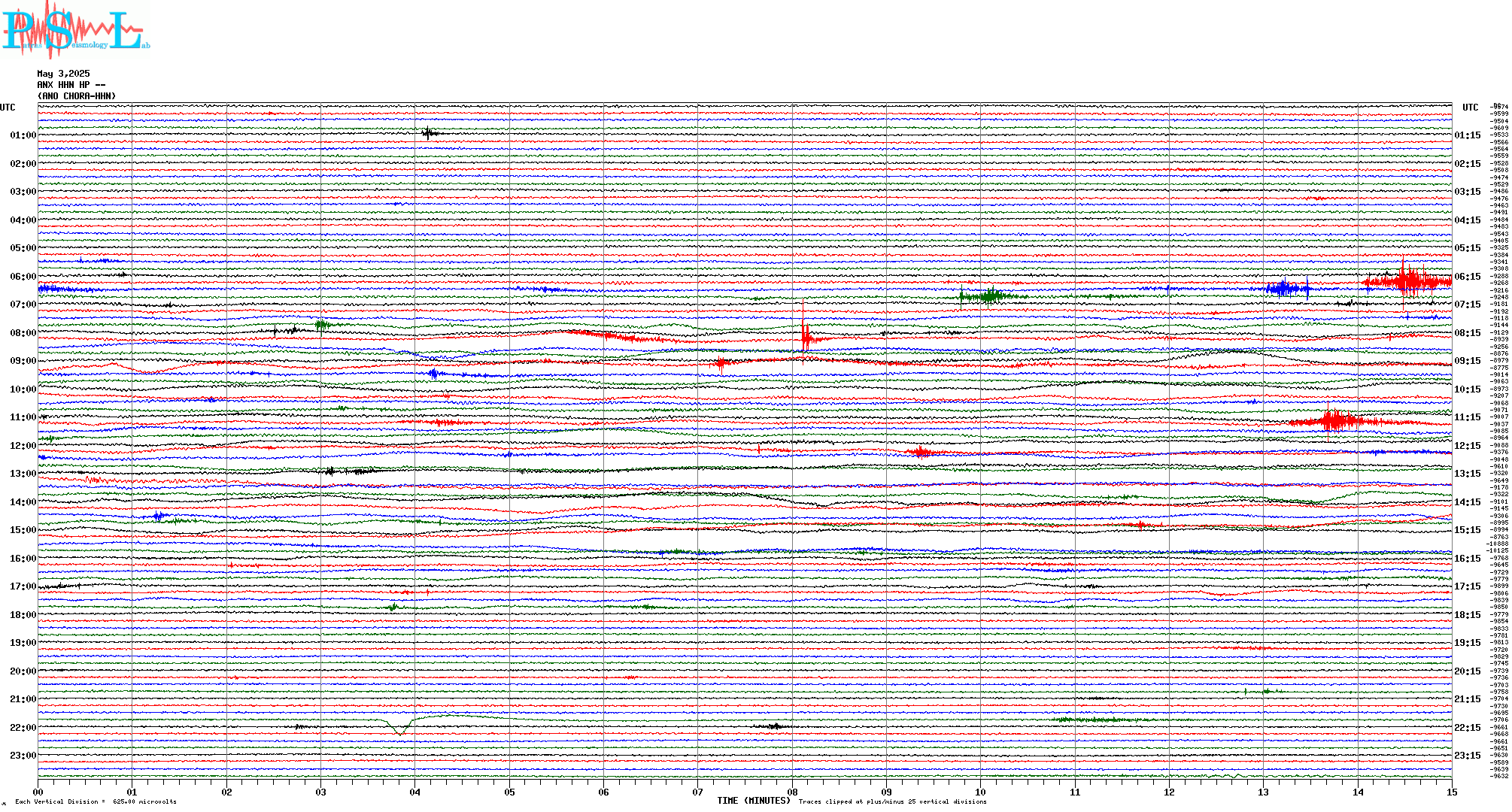1512x812 pixels.
Task: Click minute tick label '05' on bottom axis
Action: coord(509,792)
